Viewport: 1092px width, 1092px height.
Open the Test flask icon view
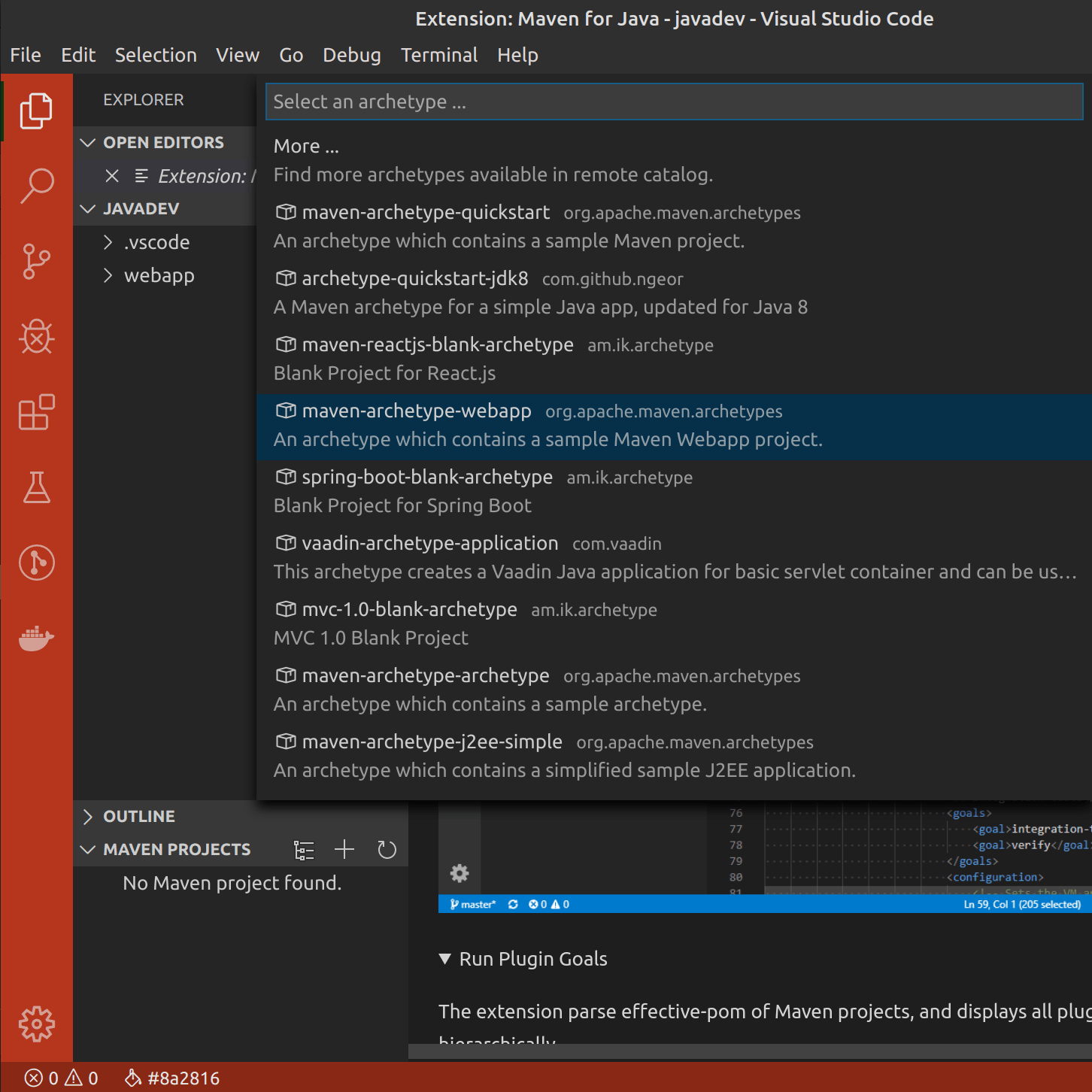click(x=36, y=487)
